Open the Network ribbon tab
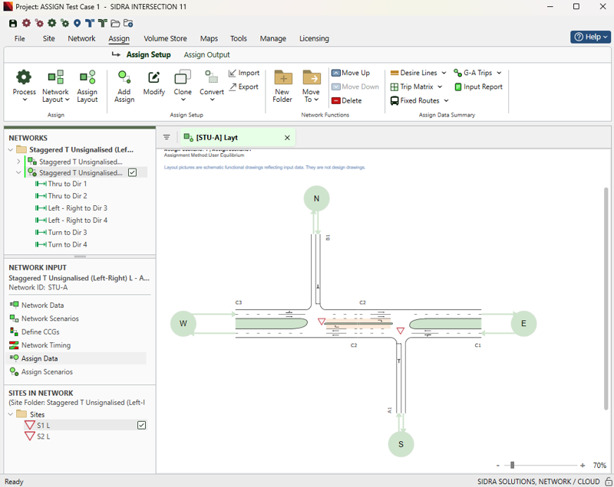 (x=81, y=38)
